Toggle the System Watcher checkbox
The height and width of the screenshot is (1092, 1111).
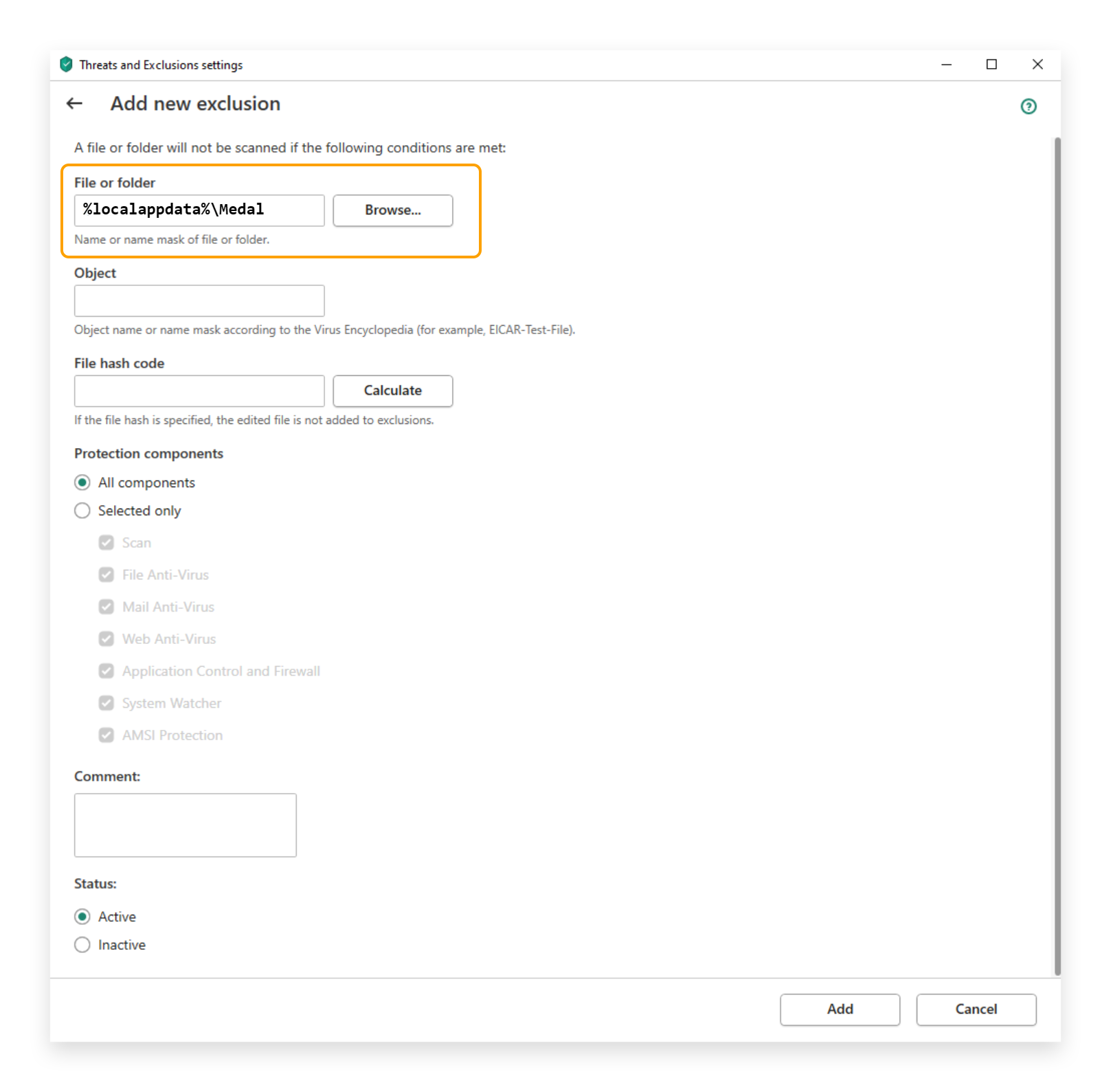pos(106,703)
